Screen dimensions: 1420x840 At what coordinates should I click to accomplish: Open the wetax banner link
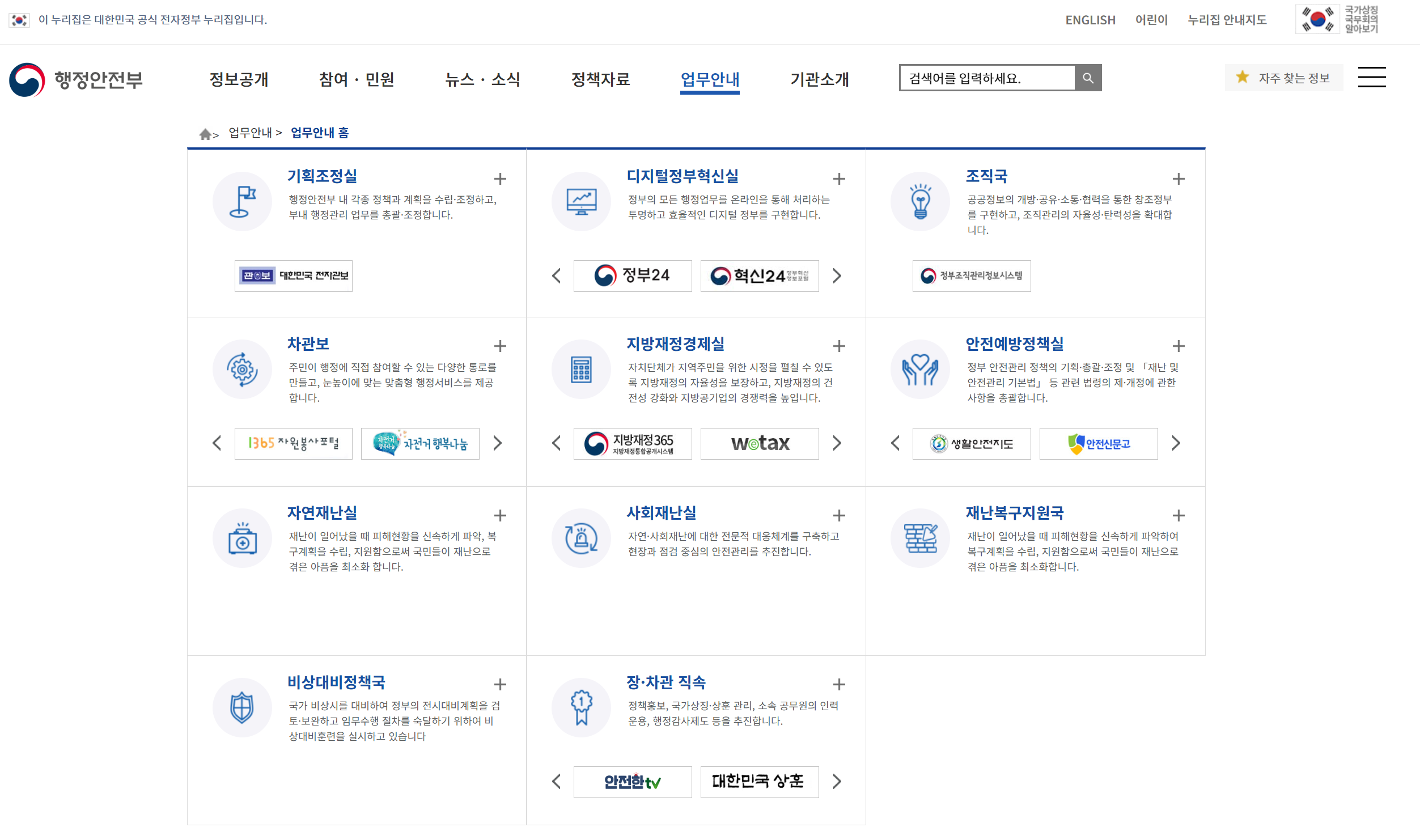[759, 443]
